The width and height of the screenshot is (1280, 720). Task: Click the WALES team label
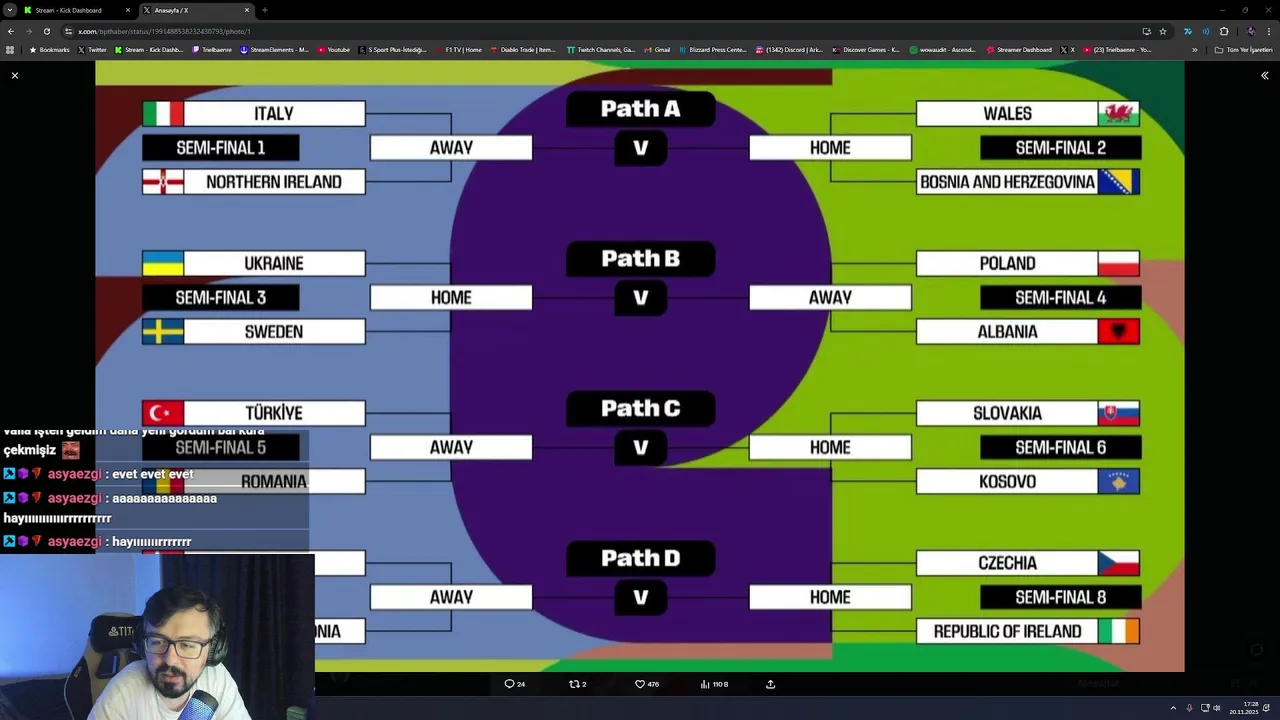[x=1007, y=114]
